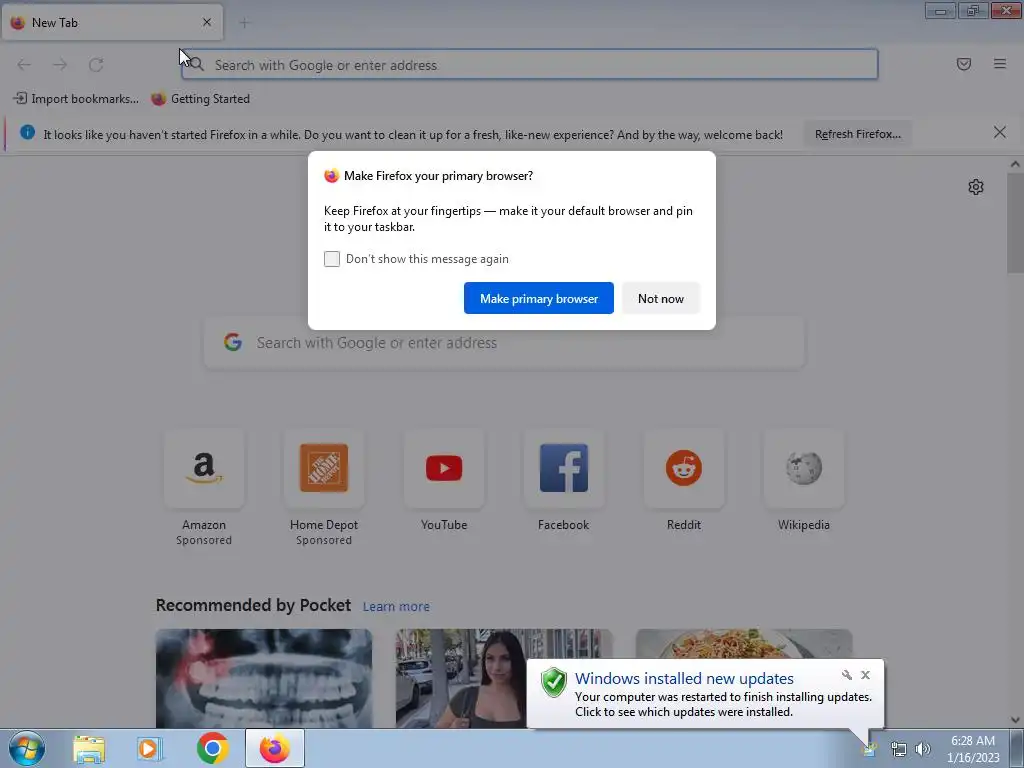The width and height of the screenshot is (1024, 768).
Task: Click the wrench icon in updates balloon
Action: point(847,675)
